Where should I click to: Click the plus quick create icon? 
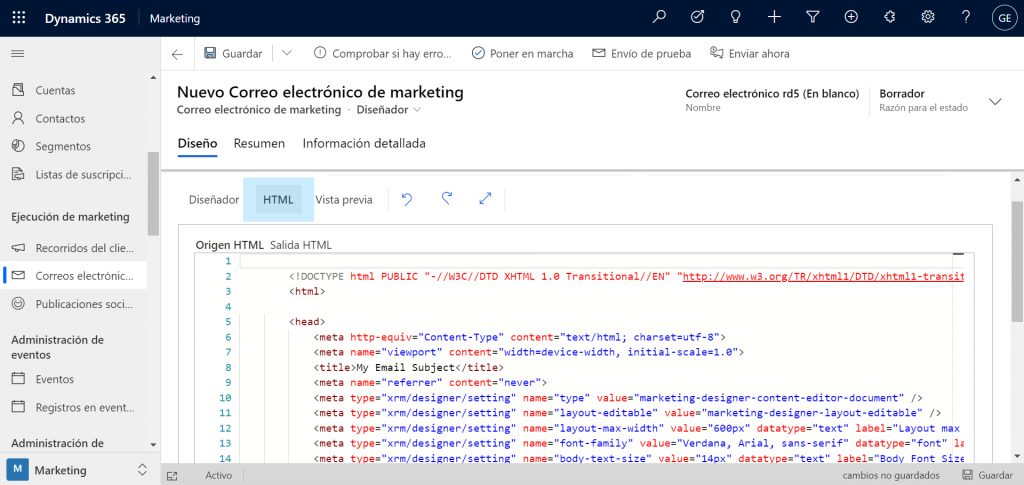[774, 18]
